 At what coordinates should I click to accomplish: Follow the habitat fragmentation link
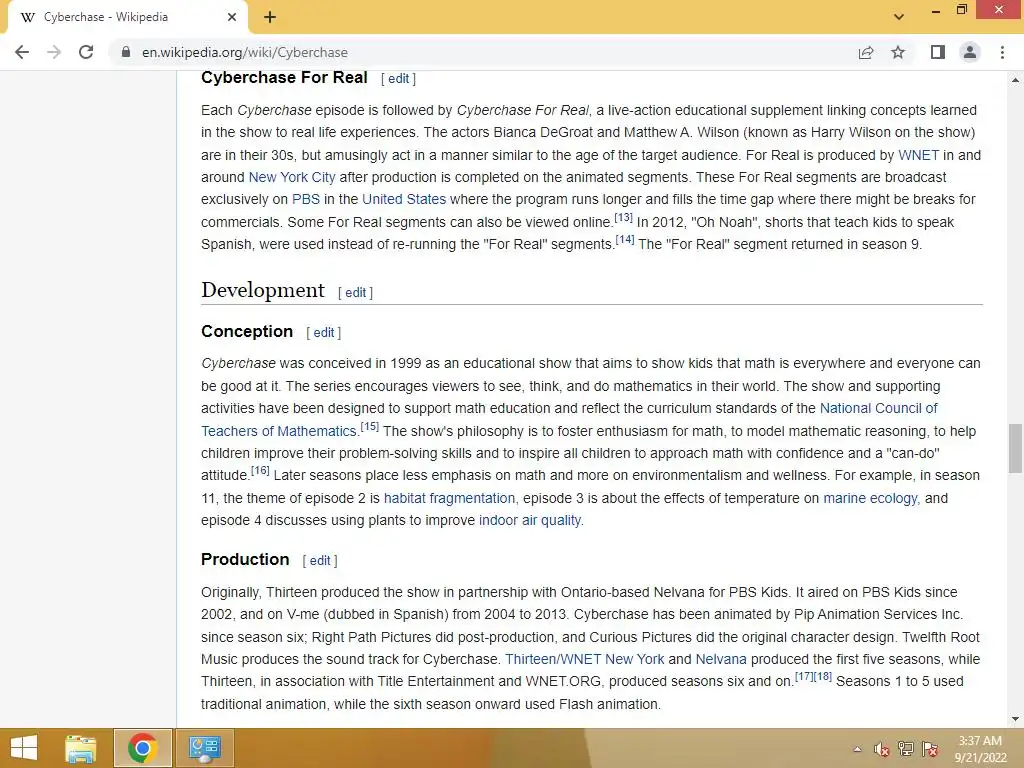[449, 498]
